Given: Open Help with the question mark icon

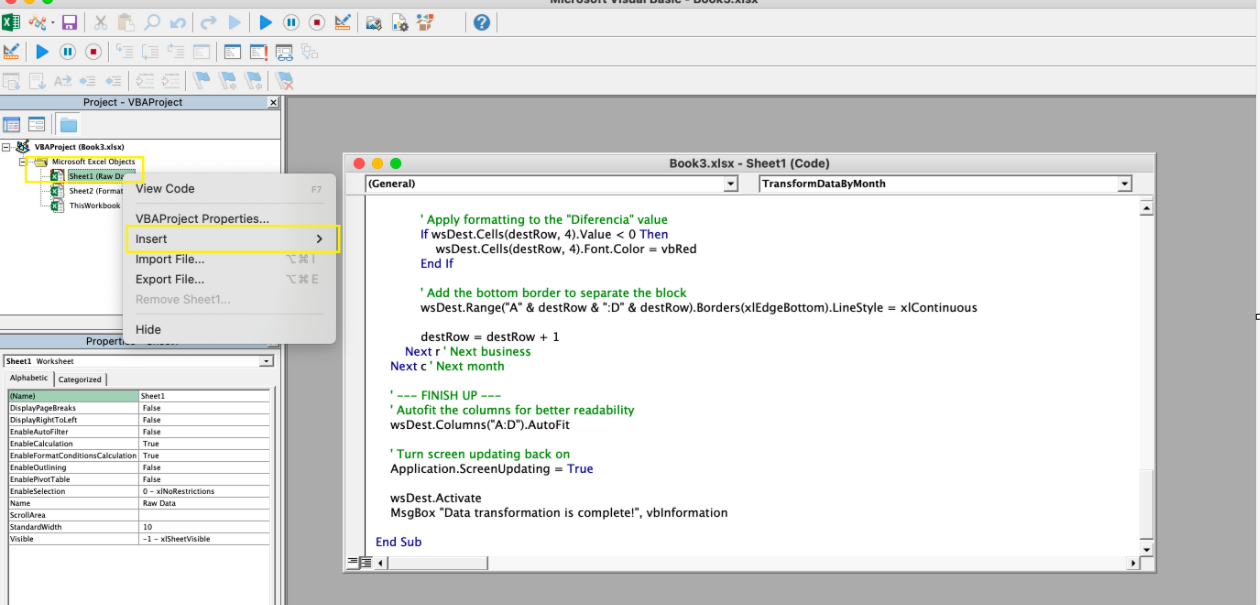Looking at the screenshot, I should click(482, 22).
